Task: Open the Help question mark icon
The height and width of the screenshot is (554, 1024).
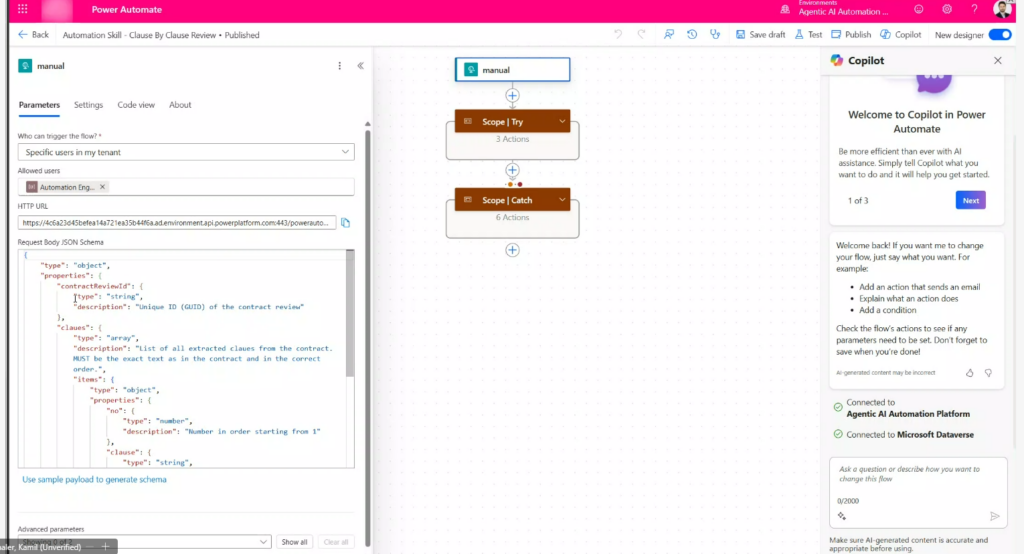Action: [x=974, y=9]
